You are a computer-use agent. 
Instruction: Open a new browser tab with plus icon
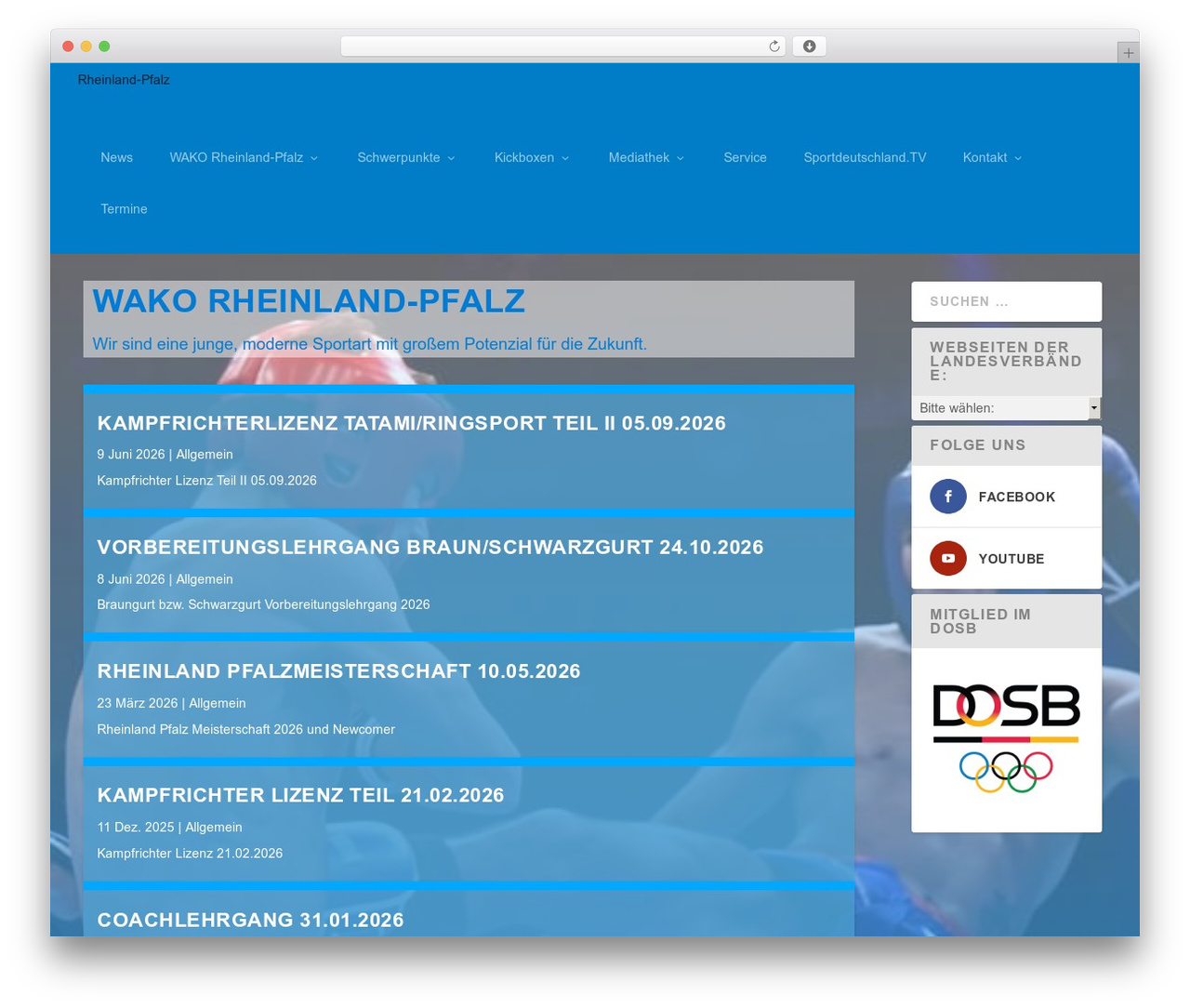click(x=1129, y=53)
